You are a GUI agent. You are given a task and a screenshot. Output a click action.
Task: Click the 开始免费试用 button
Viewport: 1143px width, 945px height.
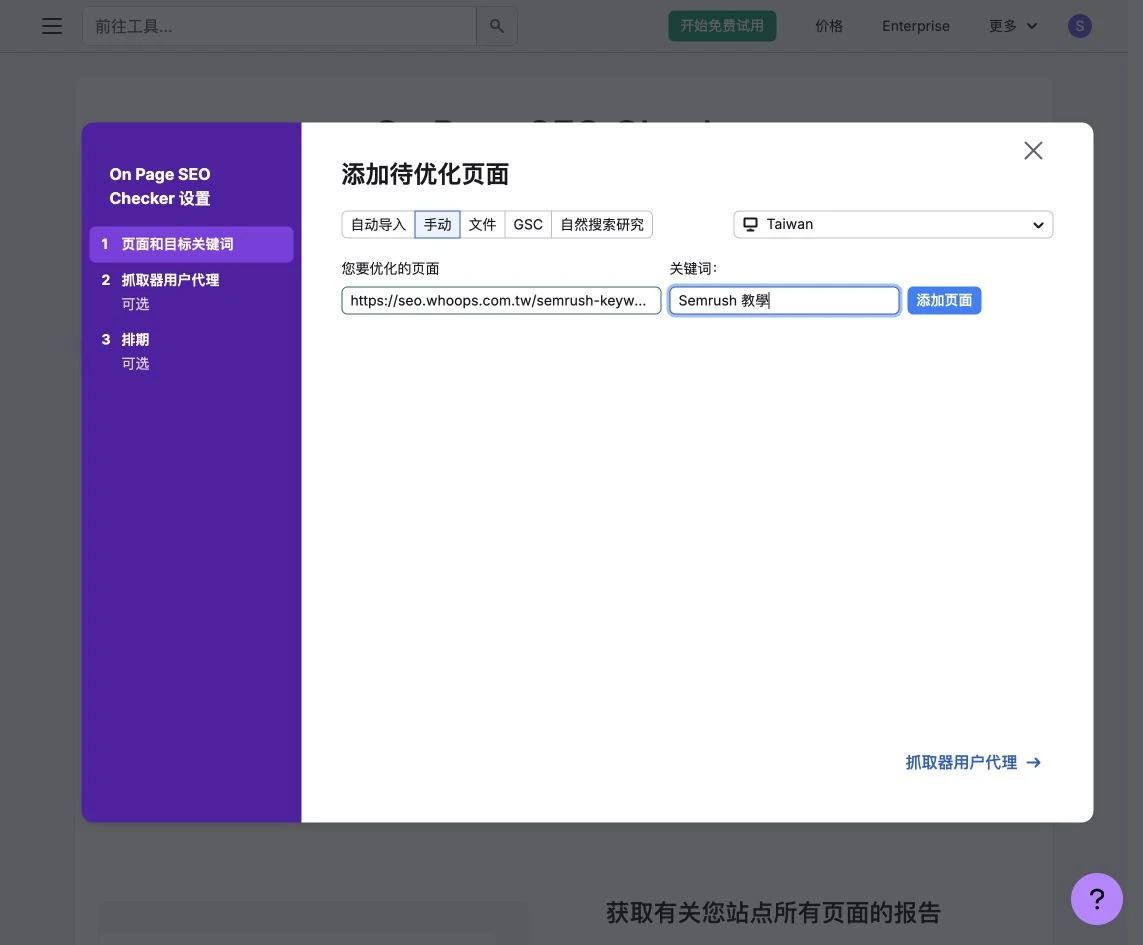point(722,26)
